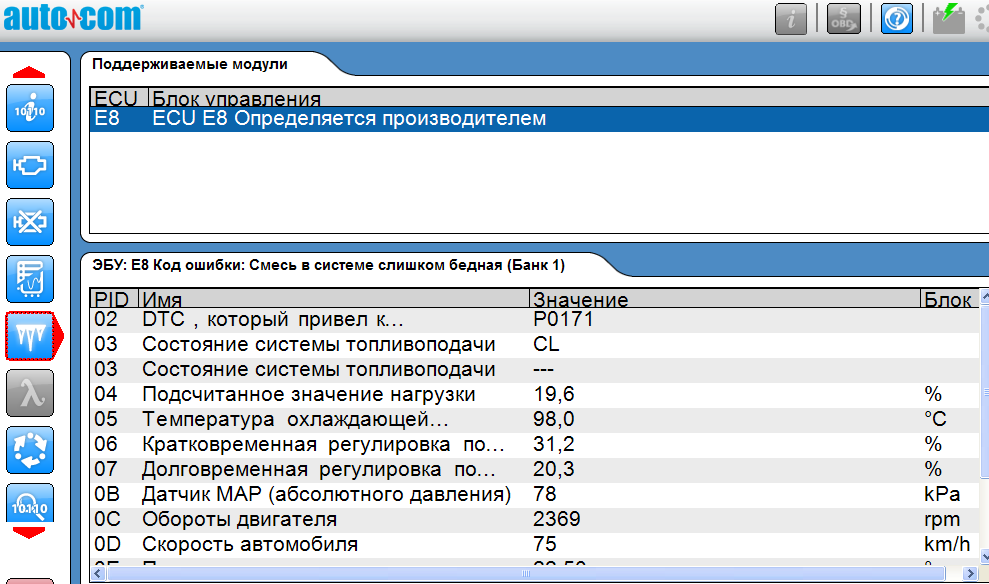The width and height of the screenshot is (989, 584).
Task: Click the horizontal scrollbar below the data table
Action: click(x=525, y=574)
